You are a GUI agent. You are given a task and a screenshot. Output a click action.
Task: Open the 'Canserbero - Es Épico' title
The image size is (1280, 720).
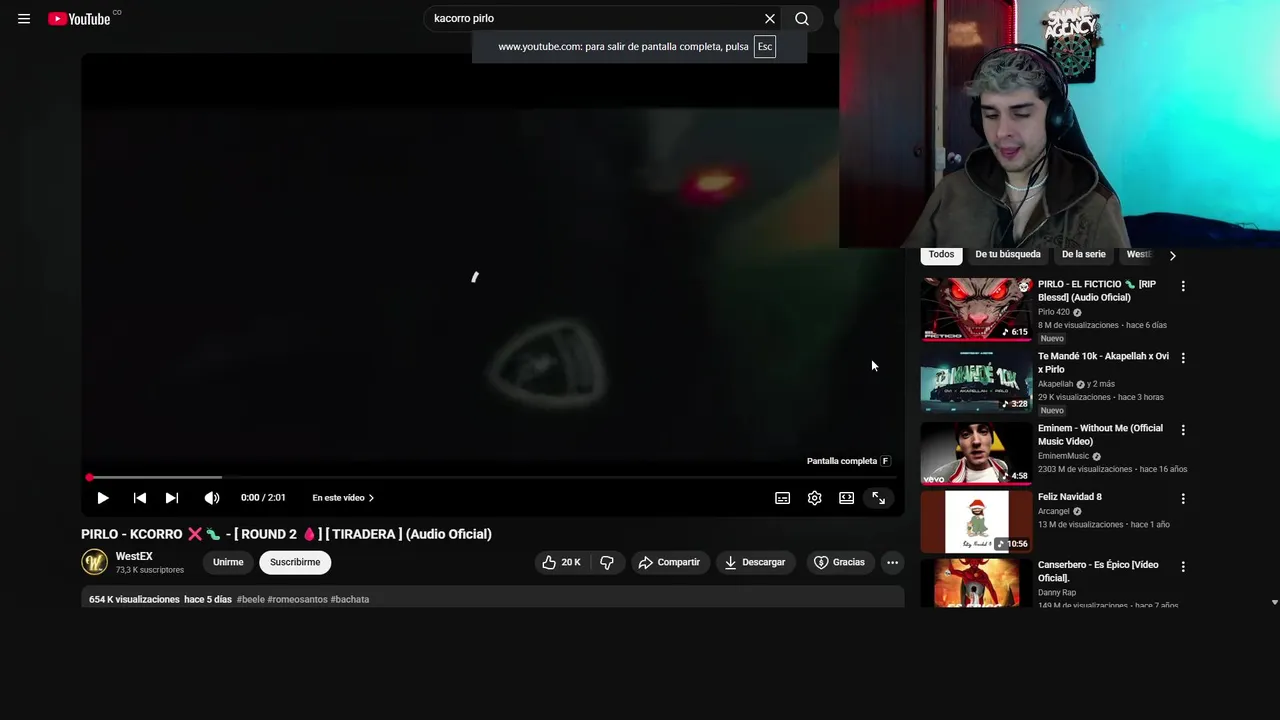click(1098, 571)
